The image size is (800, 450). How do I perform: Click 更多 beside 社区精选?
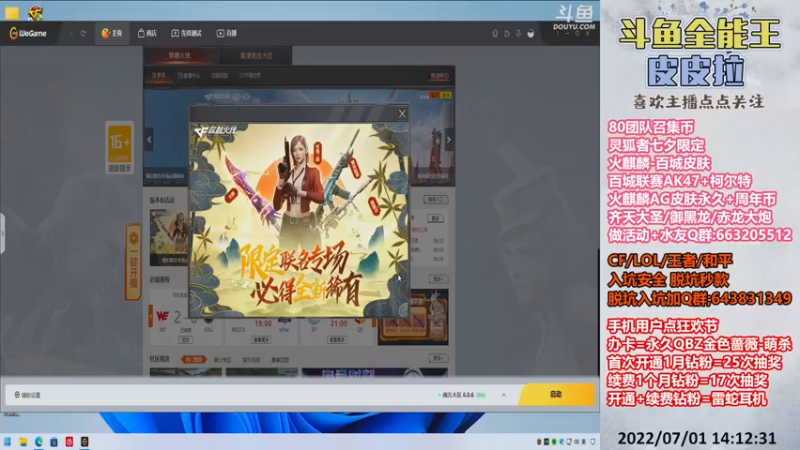coord(438,358)
